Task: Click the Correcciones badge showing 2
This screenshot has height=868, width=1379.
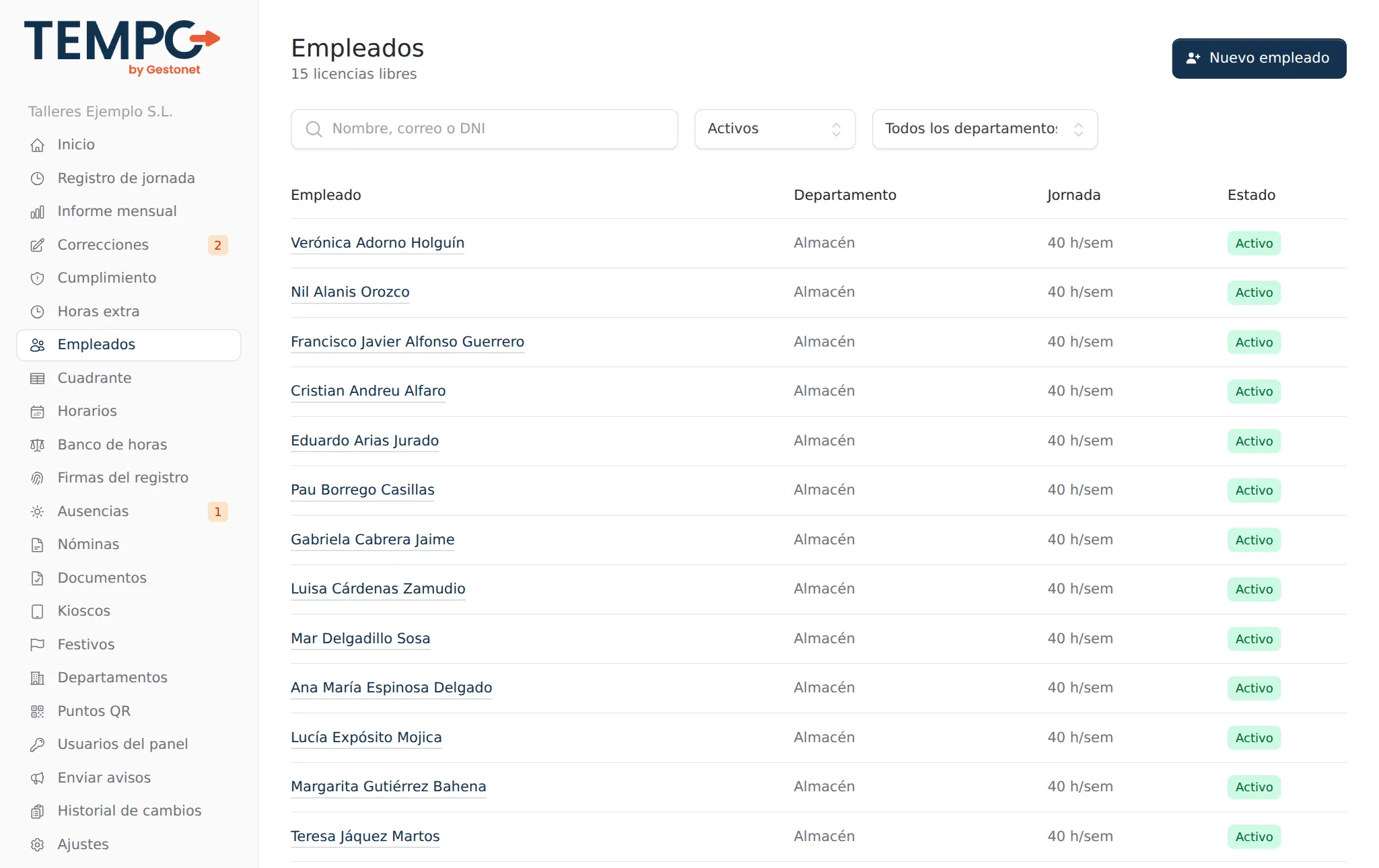Action: (217, 245)
